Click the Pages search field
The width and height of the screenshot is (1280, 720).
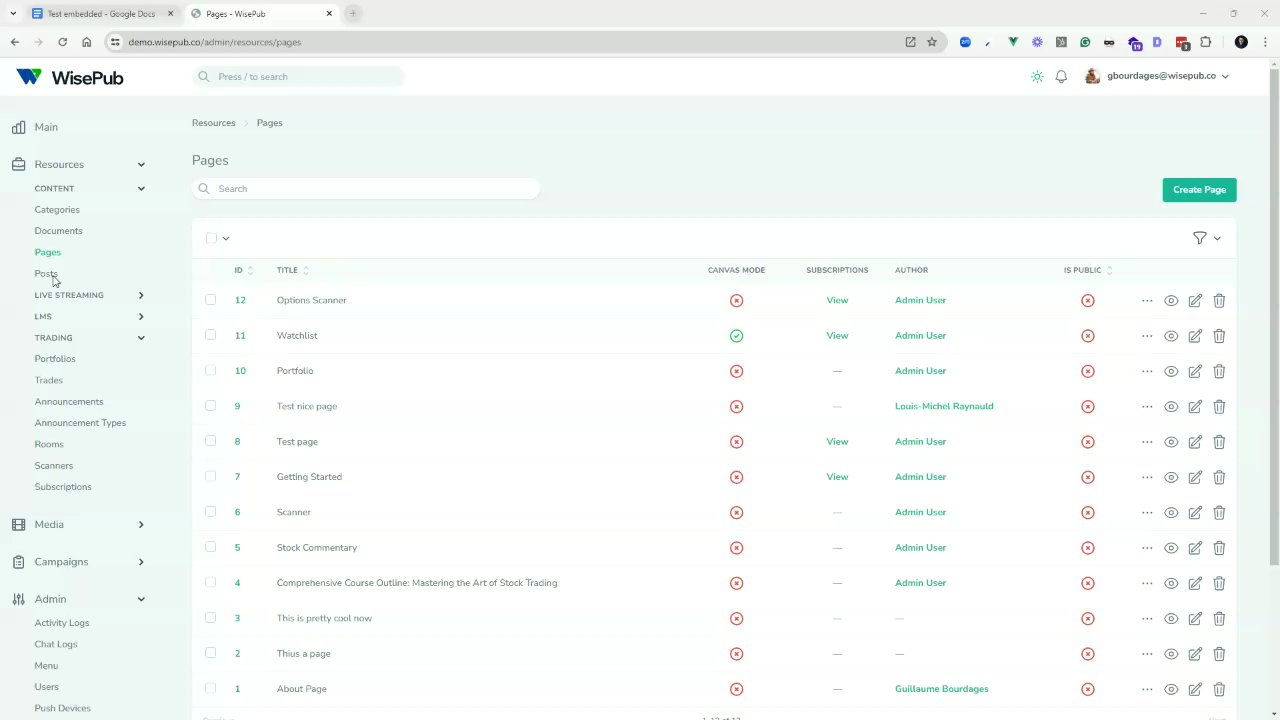pyautogui.click(x=366, y=189)
